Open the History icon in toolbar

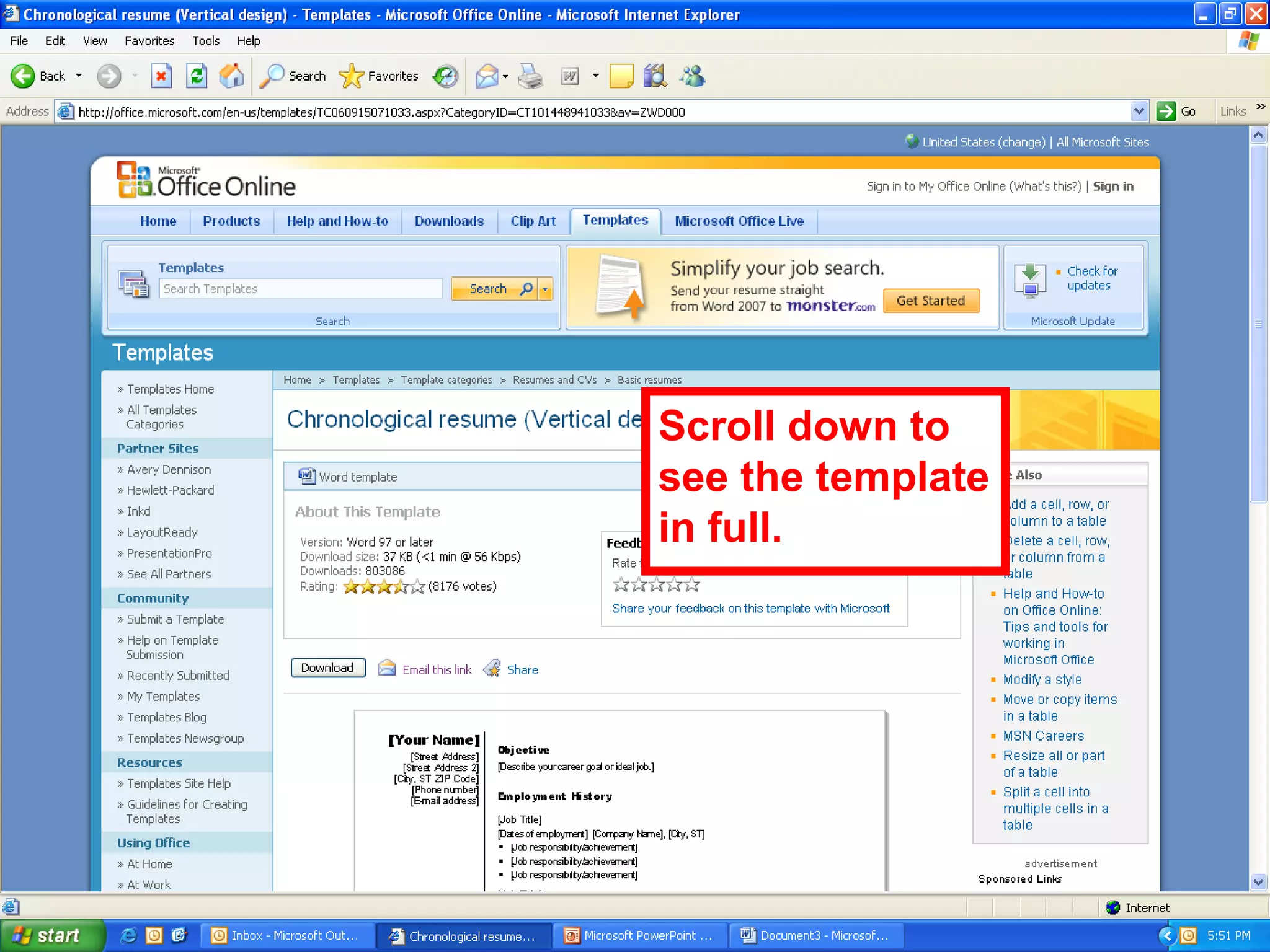445,76
